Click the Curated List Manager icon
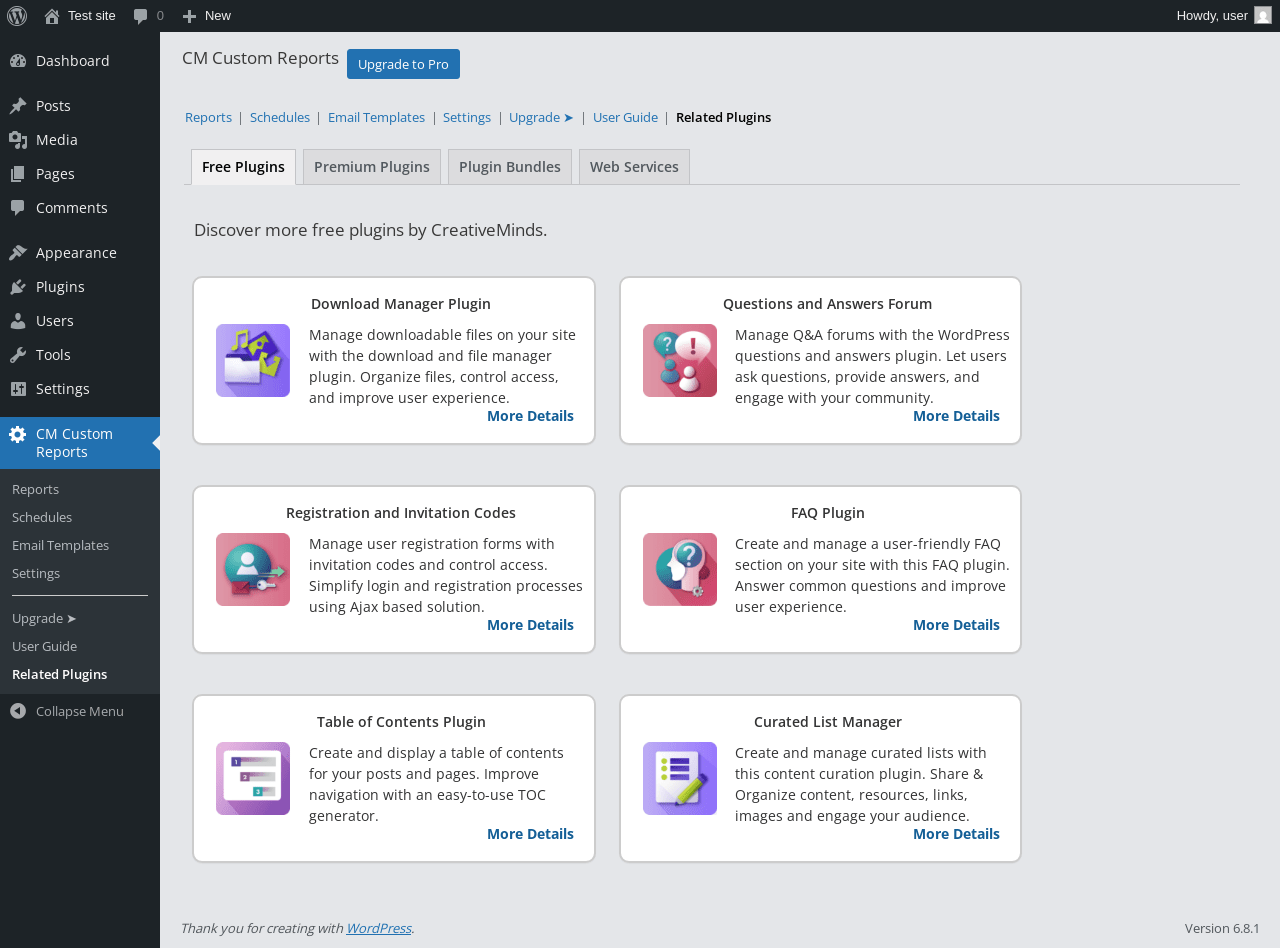 click(x=680, y=779)
